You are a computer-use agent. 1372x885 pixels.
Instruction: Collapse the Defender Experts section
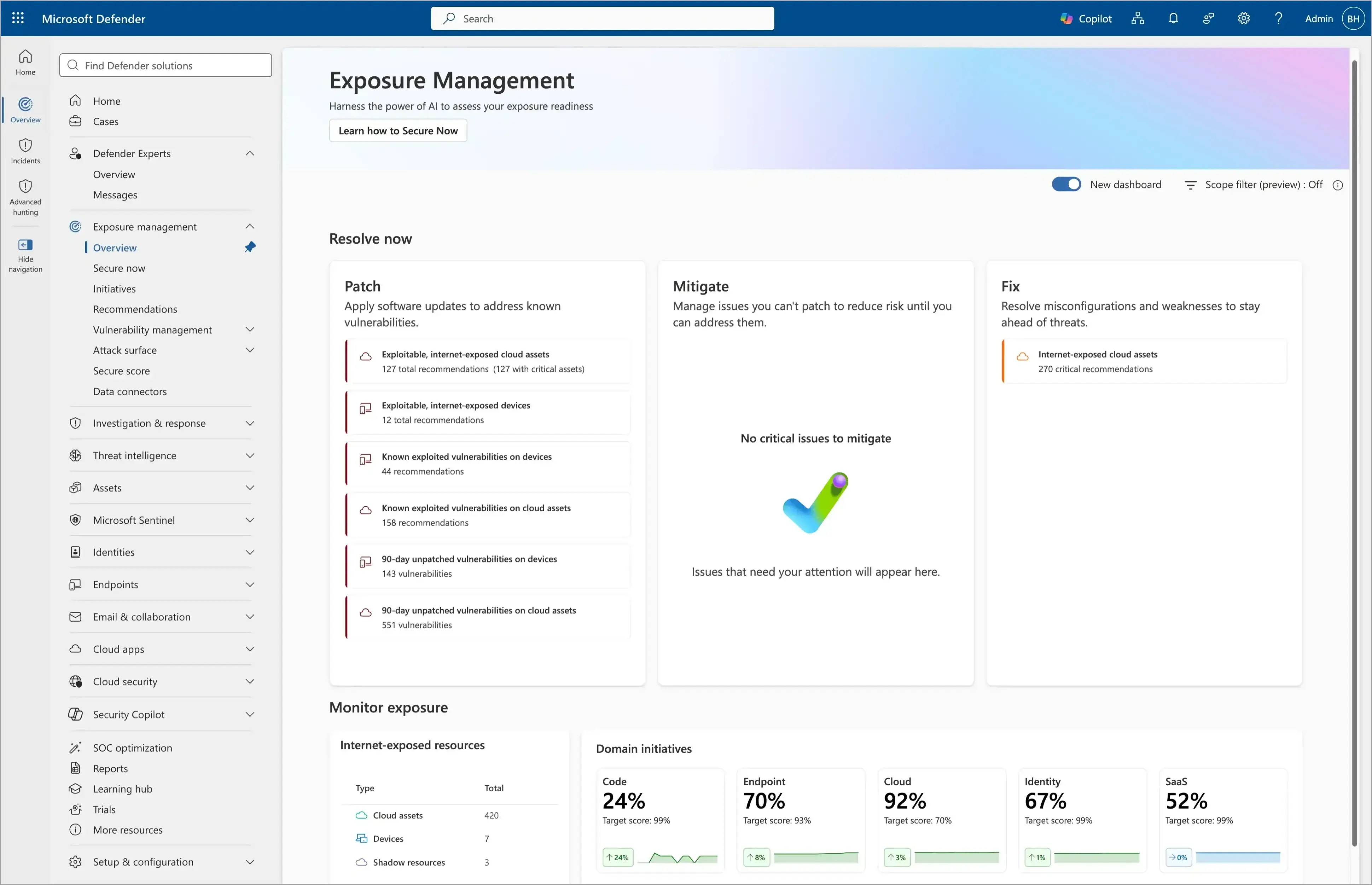tap(250, 153)
